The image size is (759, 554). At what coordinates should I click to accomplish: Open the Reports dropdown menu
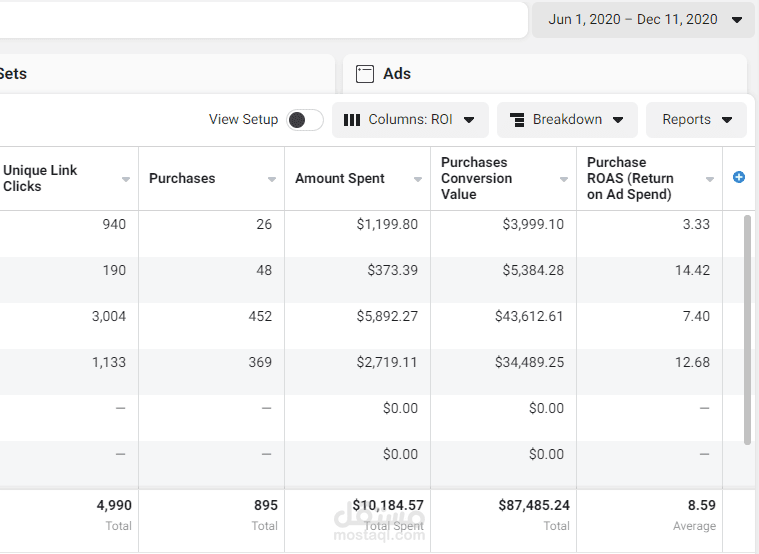pyautogui.click(x=696, y=120)
